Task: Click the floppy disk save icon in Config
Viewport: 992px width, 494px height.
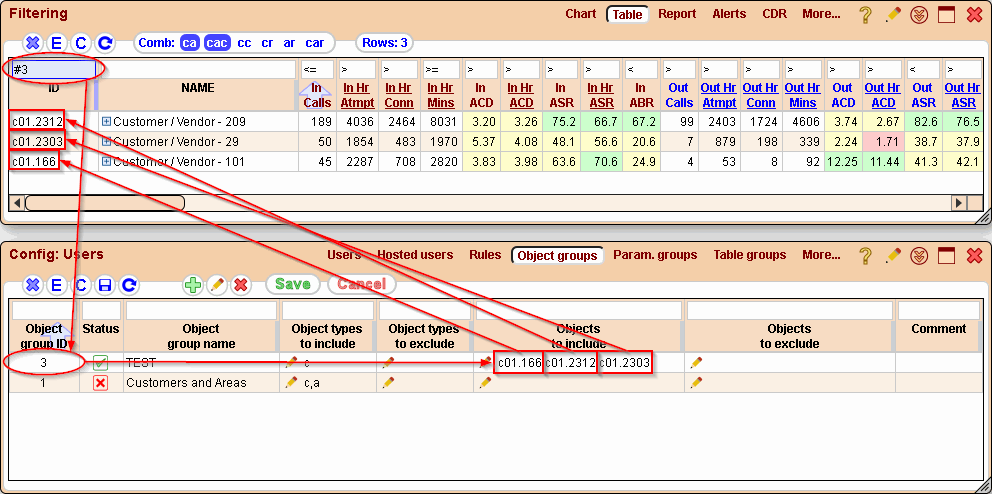Action: click(104, 285)
